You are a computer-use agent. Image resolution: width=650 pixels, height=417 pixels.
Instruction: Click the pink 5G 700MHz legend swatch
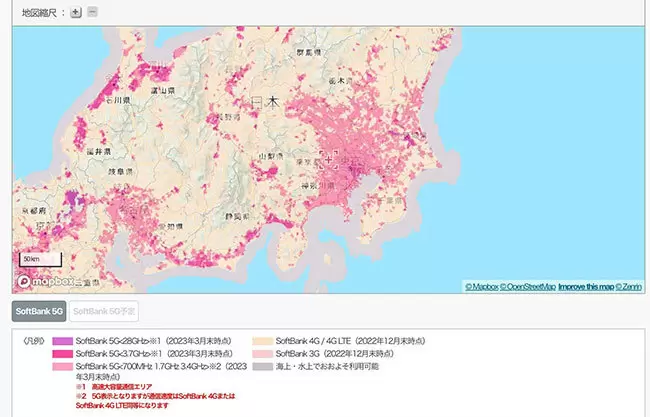[x=63, y=366]
